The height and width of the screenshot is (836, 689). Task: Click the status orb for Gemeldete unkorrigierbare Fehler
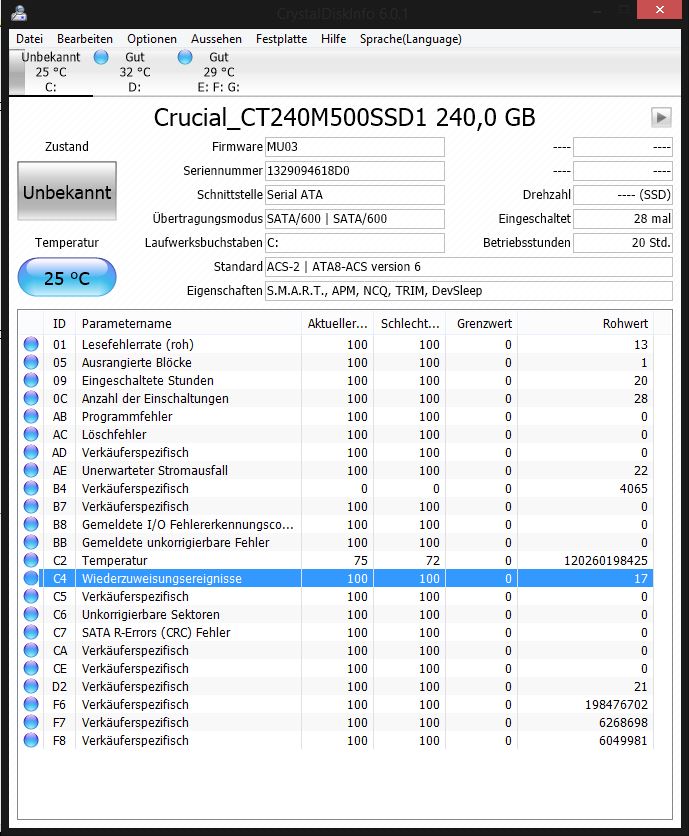click(31, 542)
